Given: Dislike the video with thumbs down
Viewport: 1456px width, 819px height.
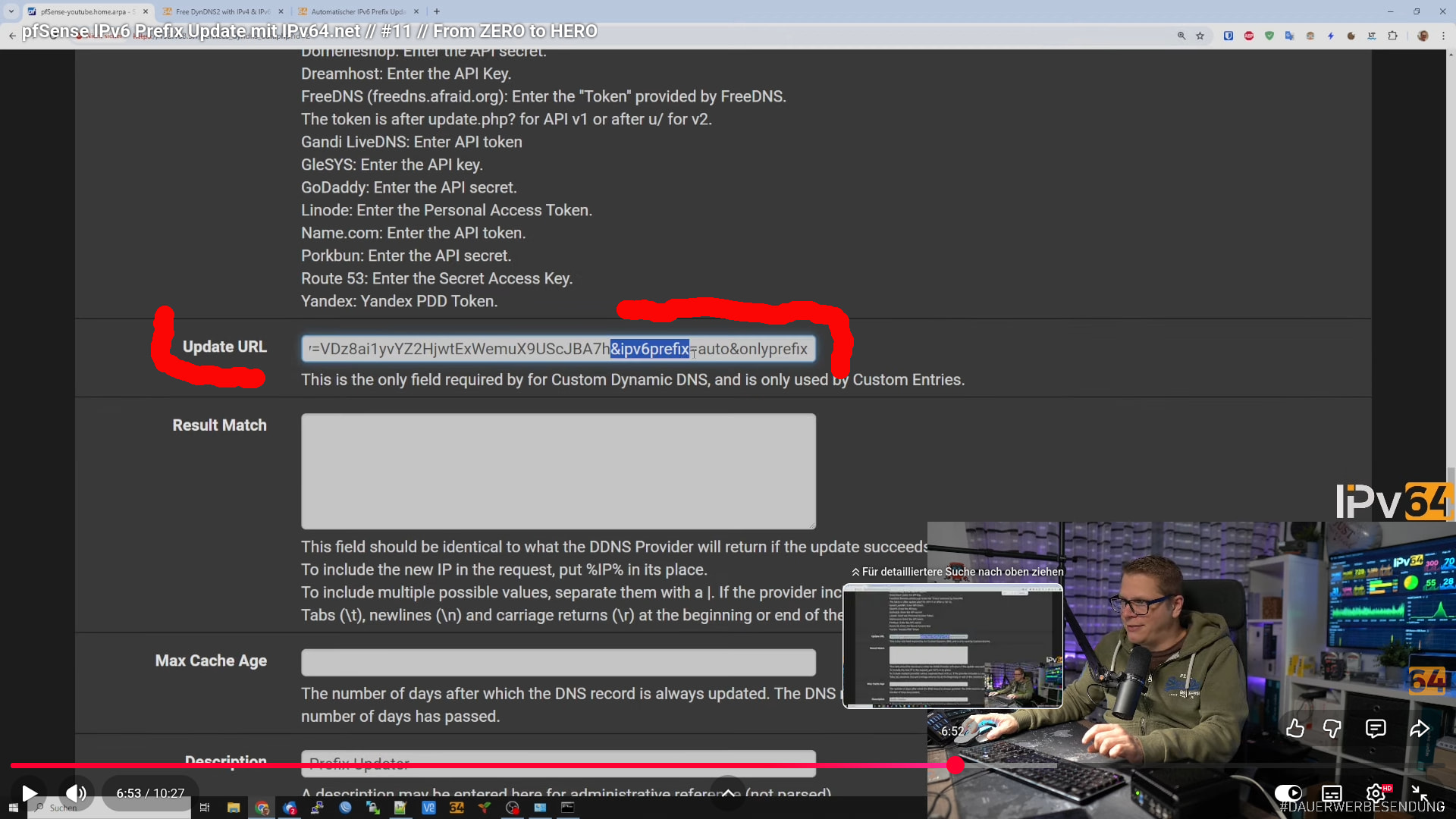Looking at the screenshot, I should pyautogui.click(x=1332, y=729).
